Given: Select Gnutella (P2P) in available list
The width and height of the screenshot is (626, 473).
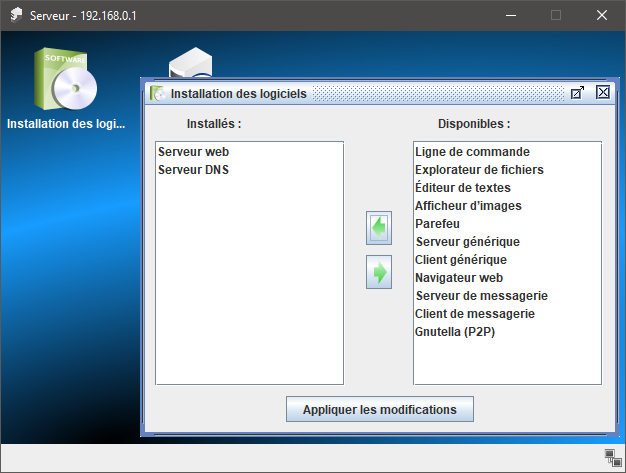Looking at the screenshot, I should point(455,332).
